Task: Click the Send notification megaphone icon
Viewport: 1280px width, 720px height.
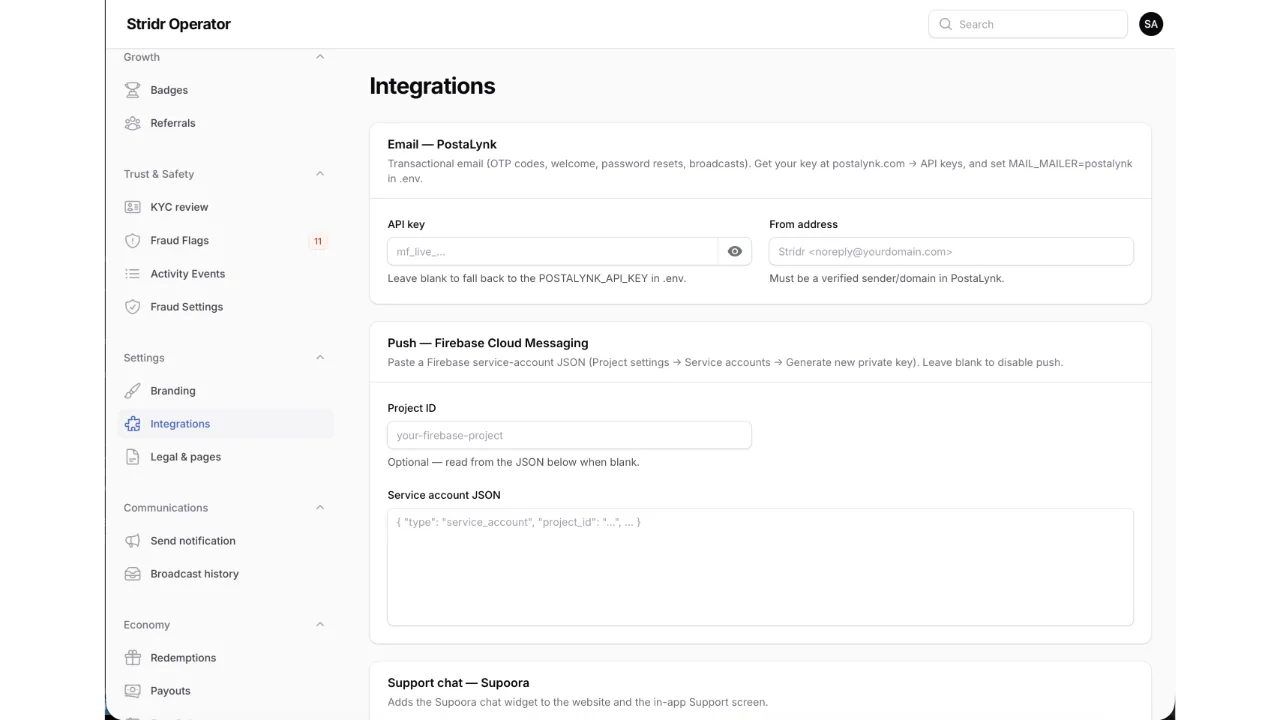Action: coord(132,541)
